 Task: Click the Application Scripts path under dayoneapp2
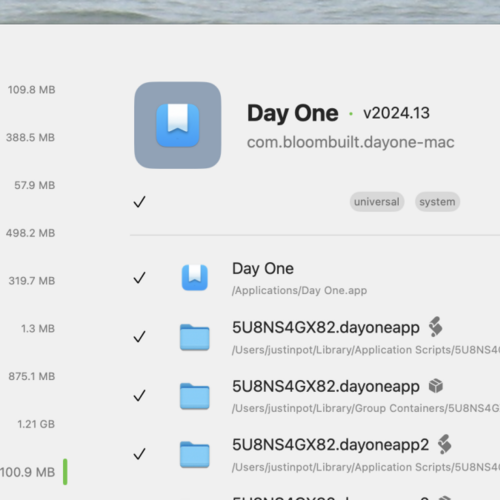point(366,467)
